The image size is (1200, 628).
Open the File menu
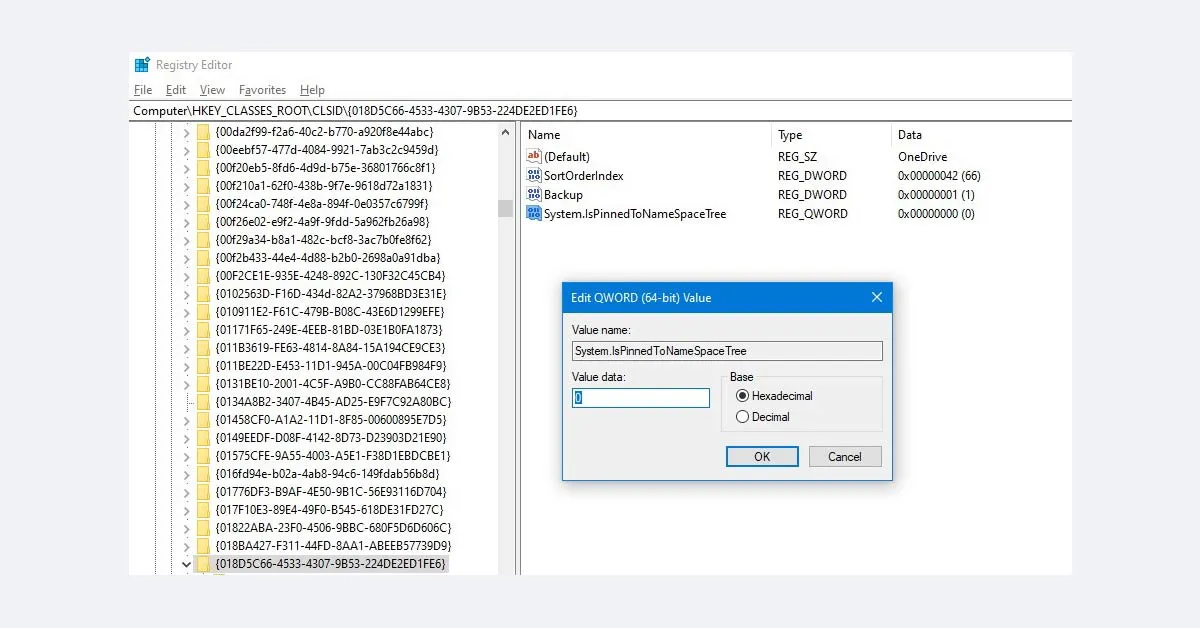[x=143, y=90]
